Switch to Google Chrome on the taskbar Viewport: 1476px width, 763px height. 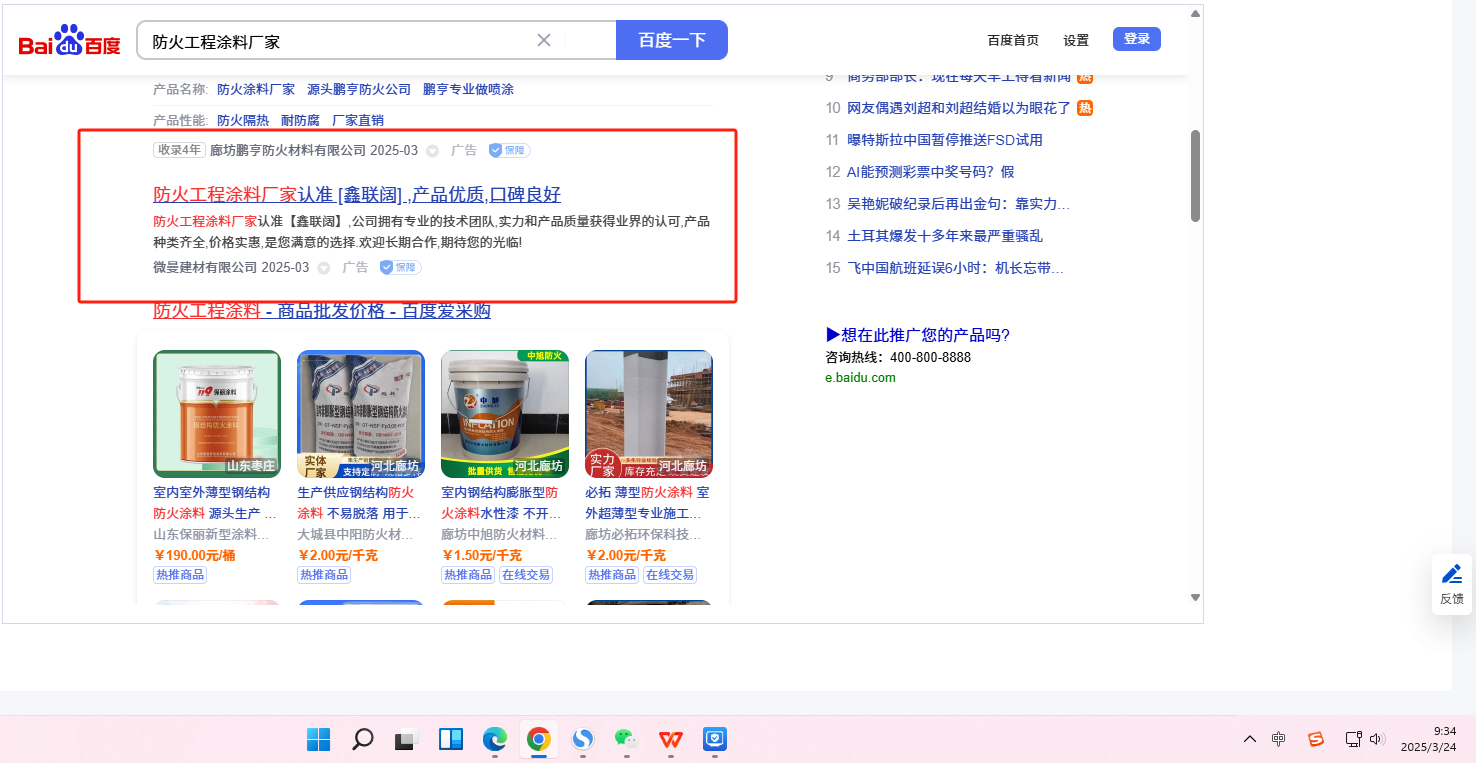coord(539,739)
